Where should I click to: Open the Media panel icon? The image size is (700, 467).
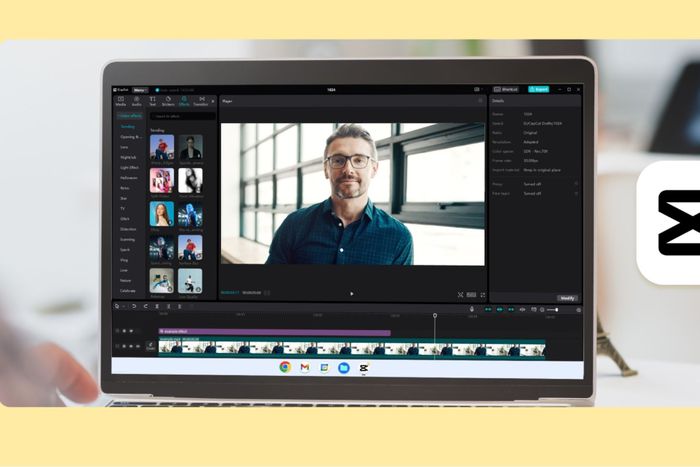click(121, 99)
